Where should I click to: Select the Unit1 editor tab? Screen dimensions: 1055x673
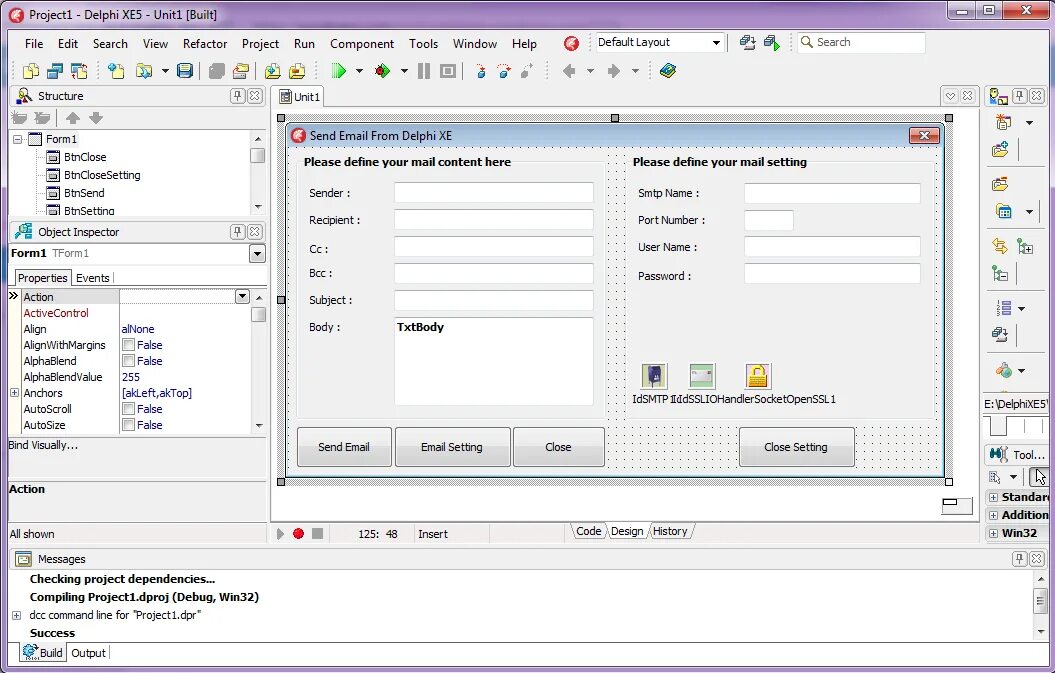point(300,97)
